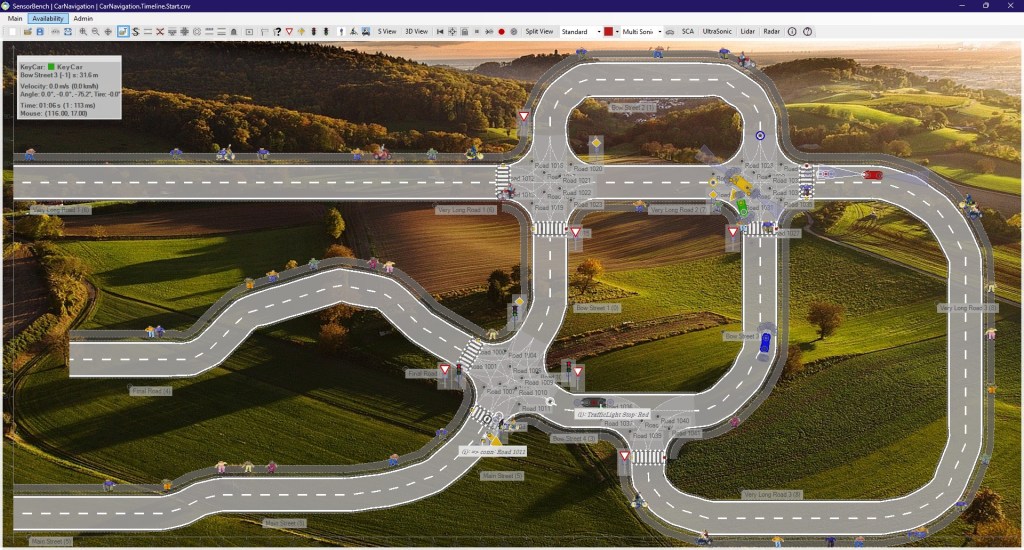Click the 3D View button
Image resolution: width=1024 pixels, height=550 pixels.
(x=416, y=32)
